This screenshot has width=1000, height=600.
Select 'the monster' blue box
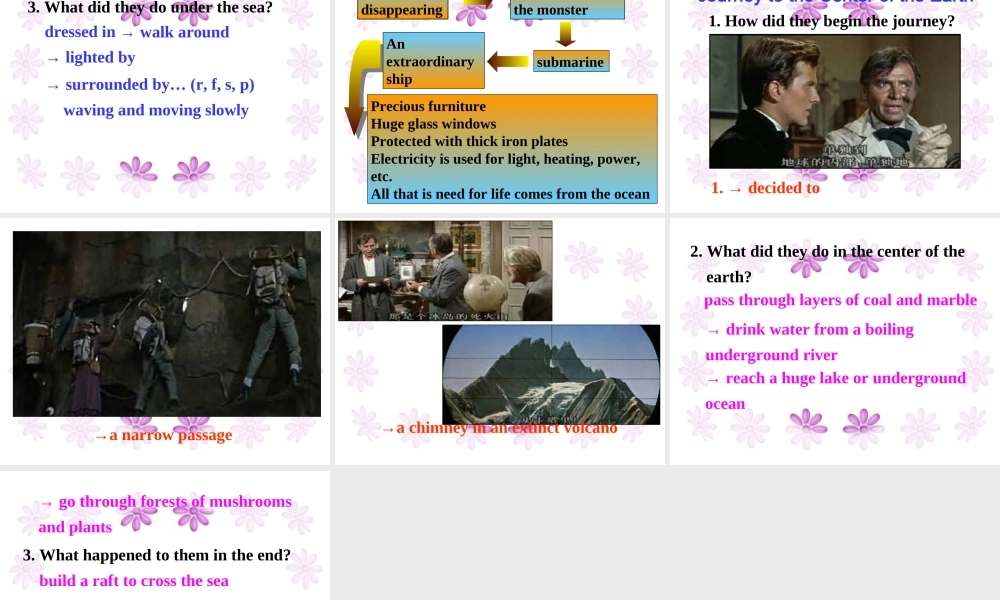click(x=567, y=10)
